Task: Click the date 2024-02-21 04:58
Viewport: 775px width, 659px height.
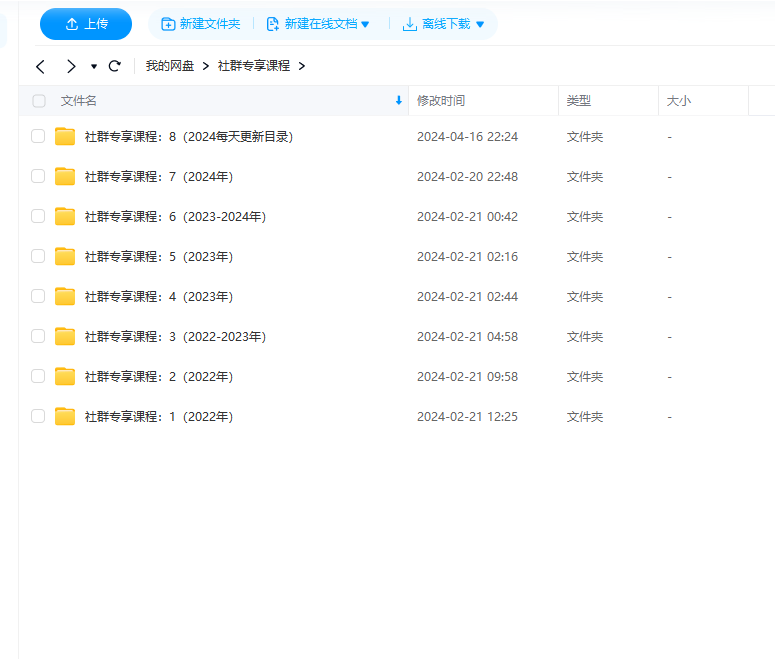Action: pos(467,337)
